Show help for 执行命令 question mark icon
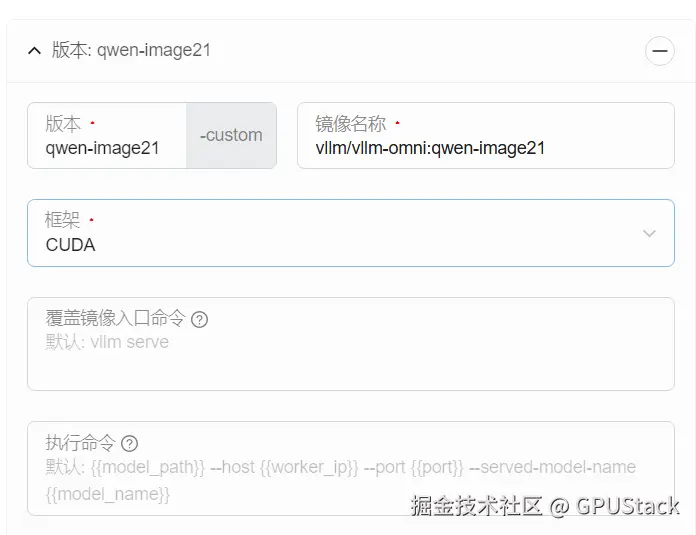The height and width of the screenshot is (535, 696). coord(130,443)
